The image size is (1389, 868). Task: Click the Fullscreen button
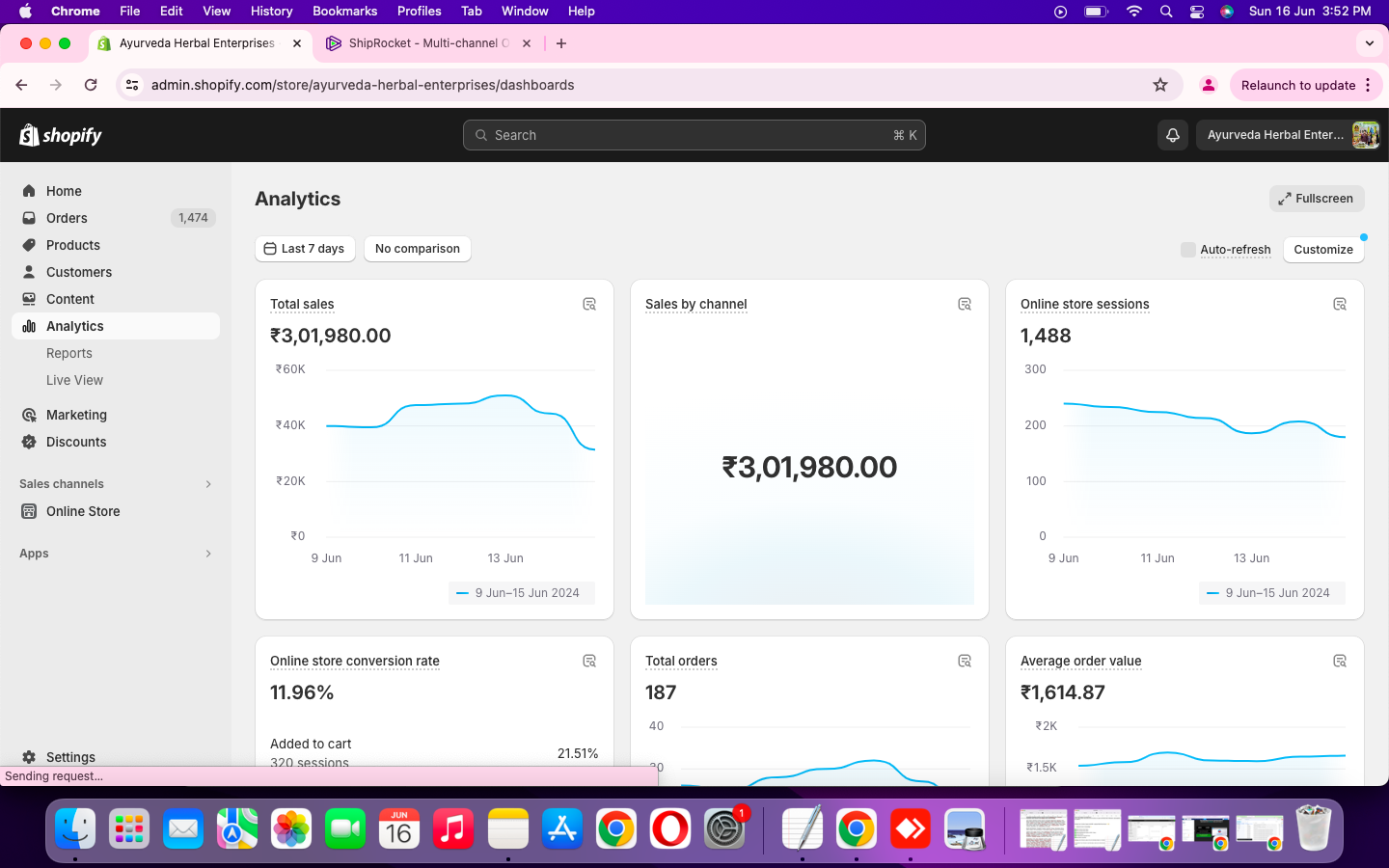click(x=1316, y=199)
